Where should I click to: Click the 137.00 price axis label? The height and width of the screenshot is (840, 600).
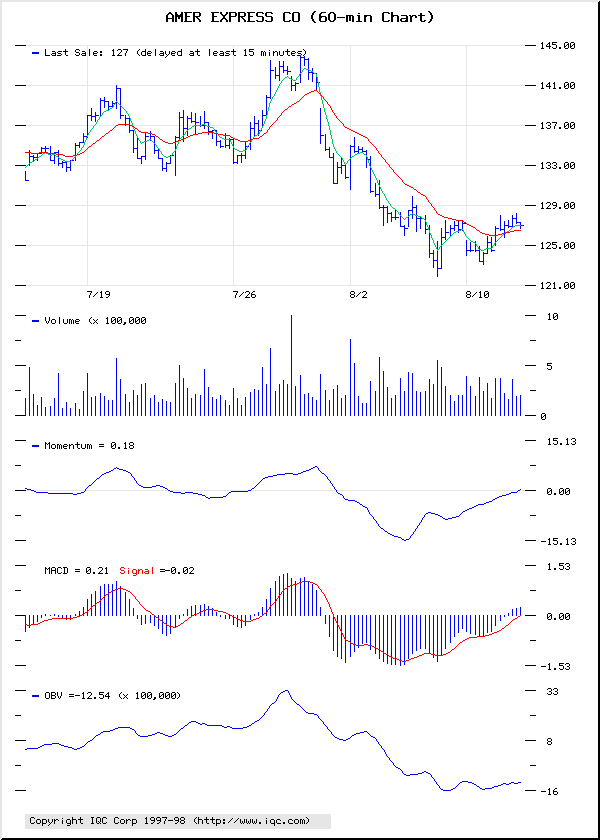tap(557, 125)
